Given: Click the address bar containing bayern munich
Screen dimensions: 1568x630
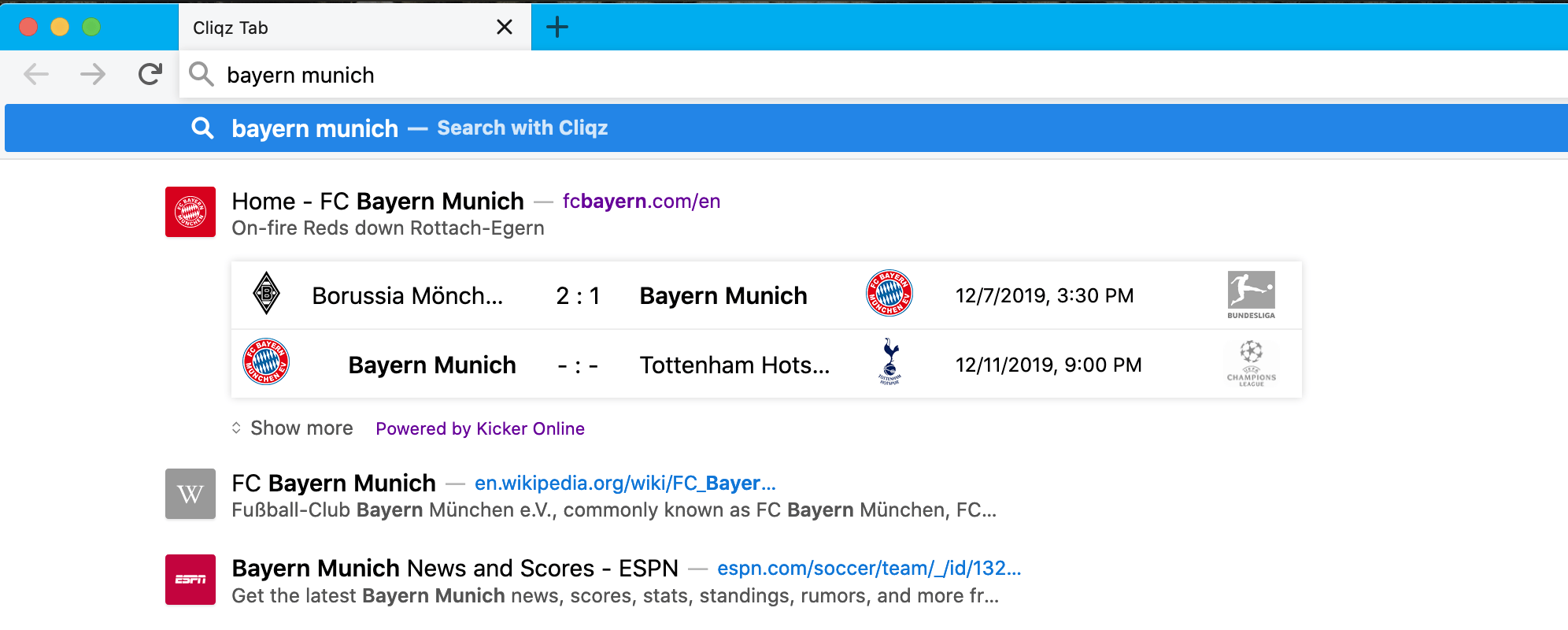Looking at the screenshot, I should click(874, 75).
